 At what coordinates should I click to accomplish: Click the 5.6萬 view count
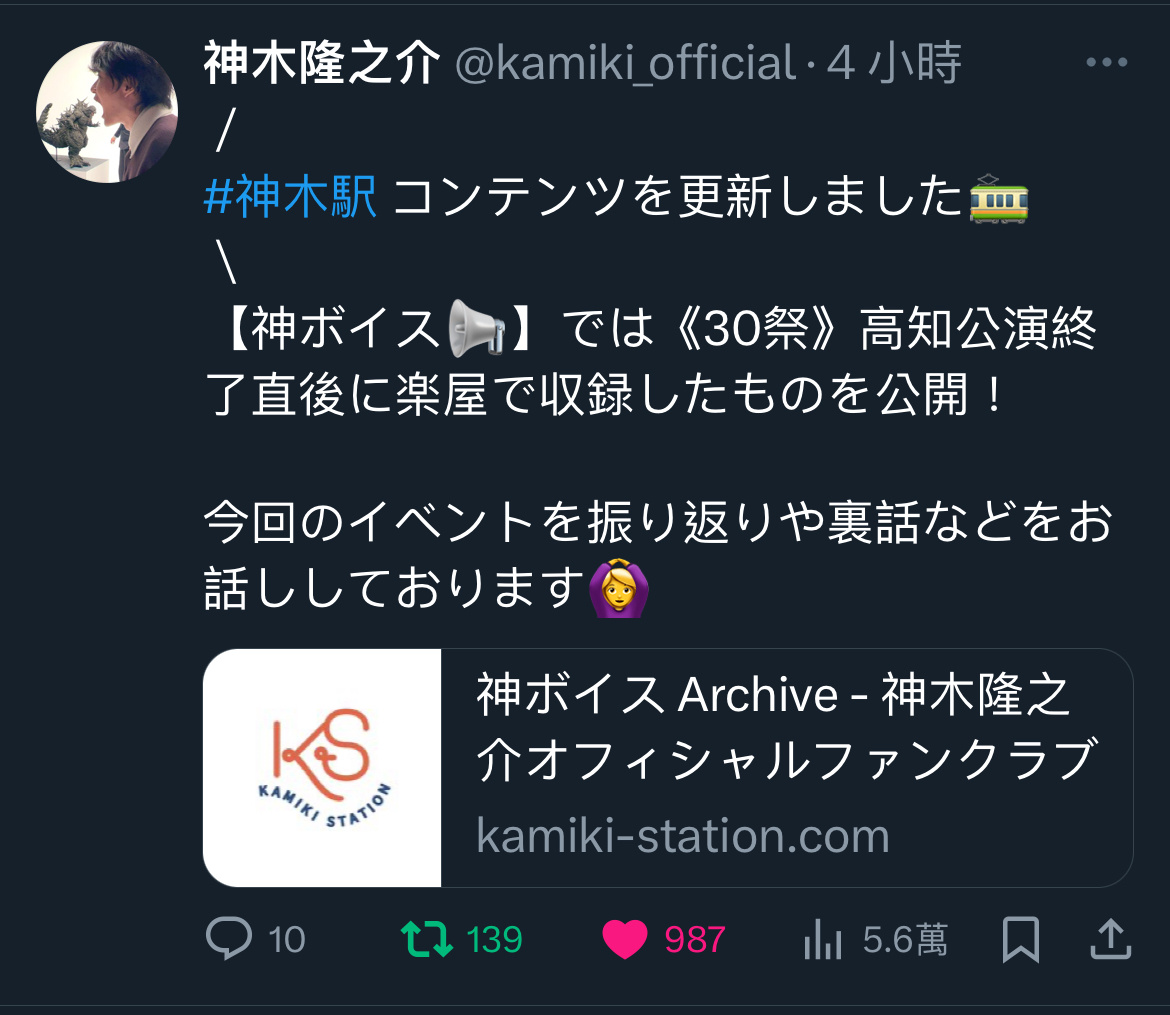(x=905, y=940)
